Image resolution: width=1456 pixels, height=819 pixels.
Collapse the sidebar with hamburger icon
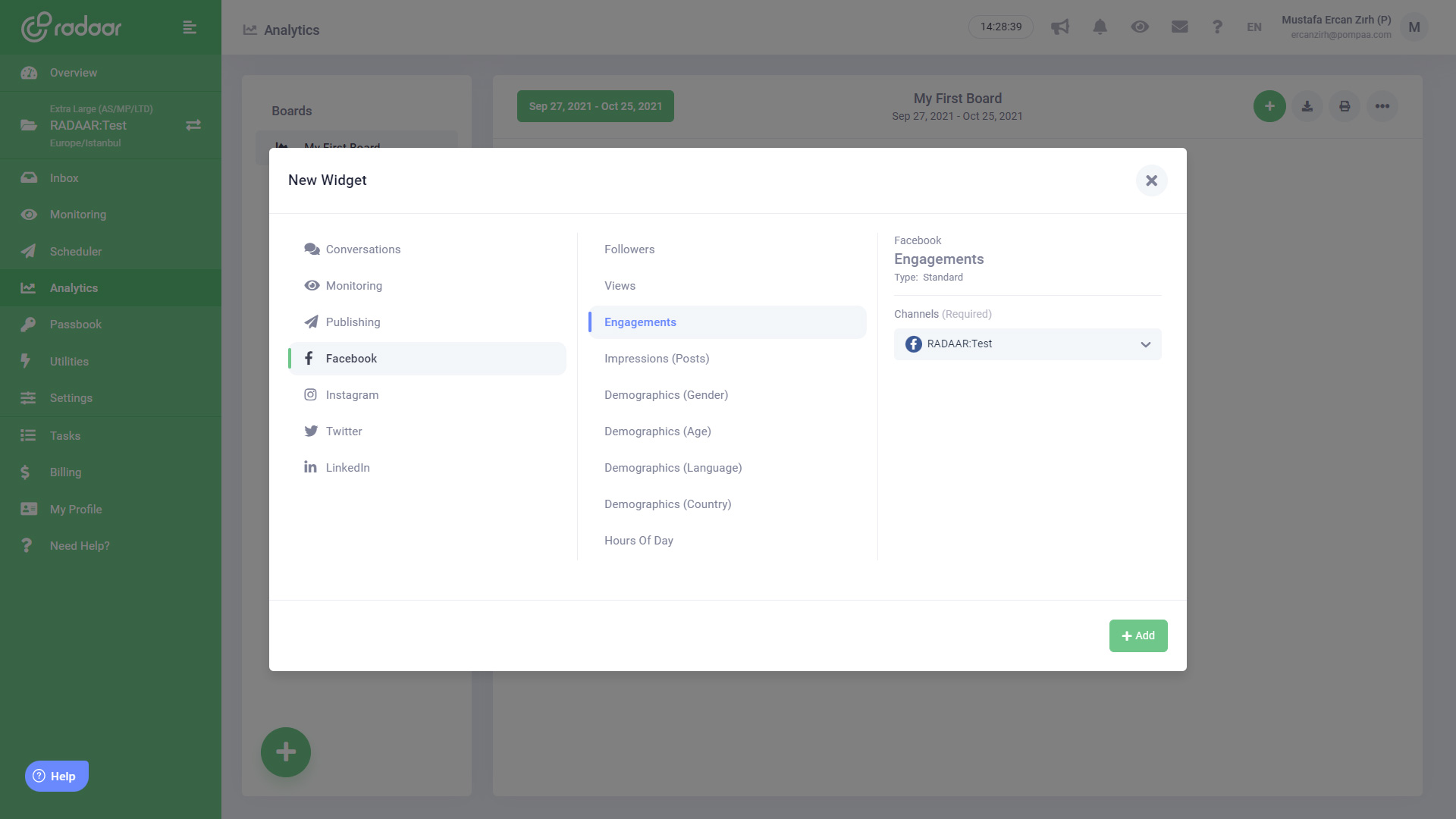pos(190,27)
